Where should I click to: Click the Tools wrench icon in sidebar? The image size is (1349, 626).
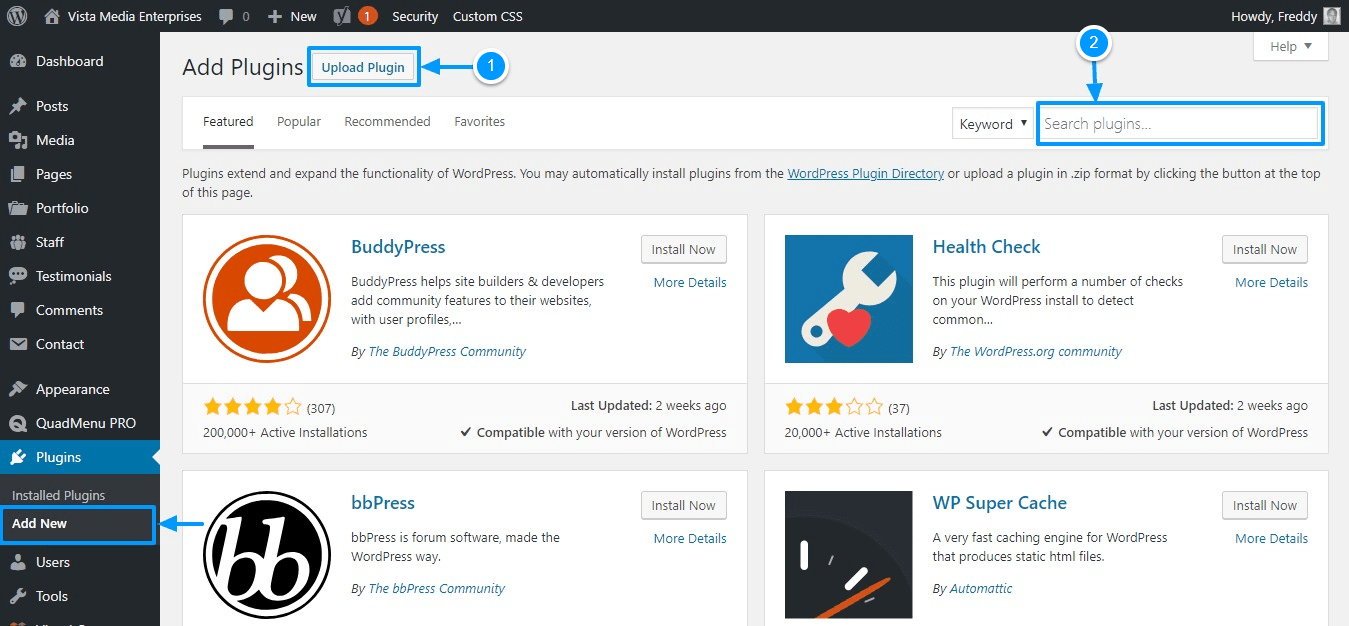point(18,596)
